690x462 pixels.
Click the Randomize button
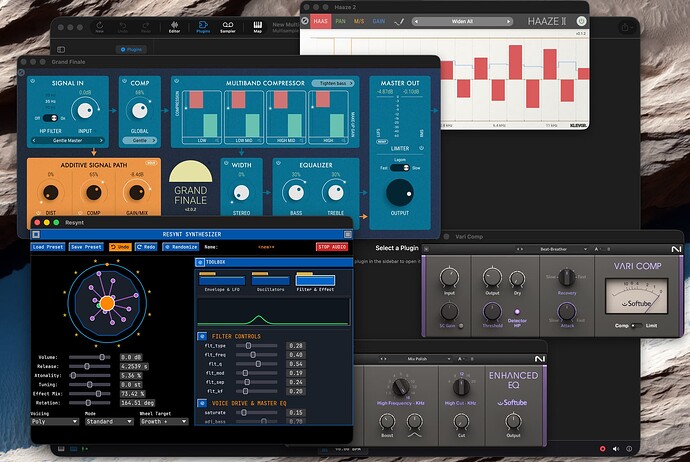coord(181,247)
